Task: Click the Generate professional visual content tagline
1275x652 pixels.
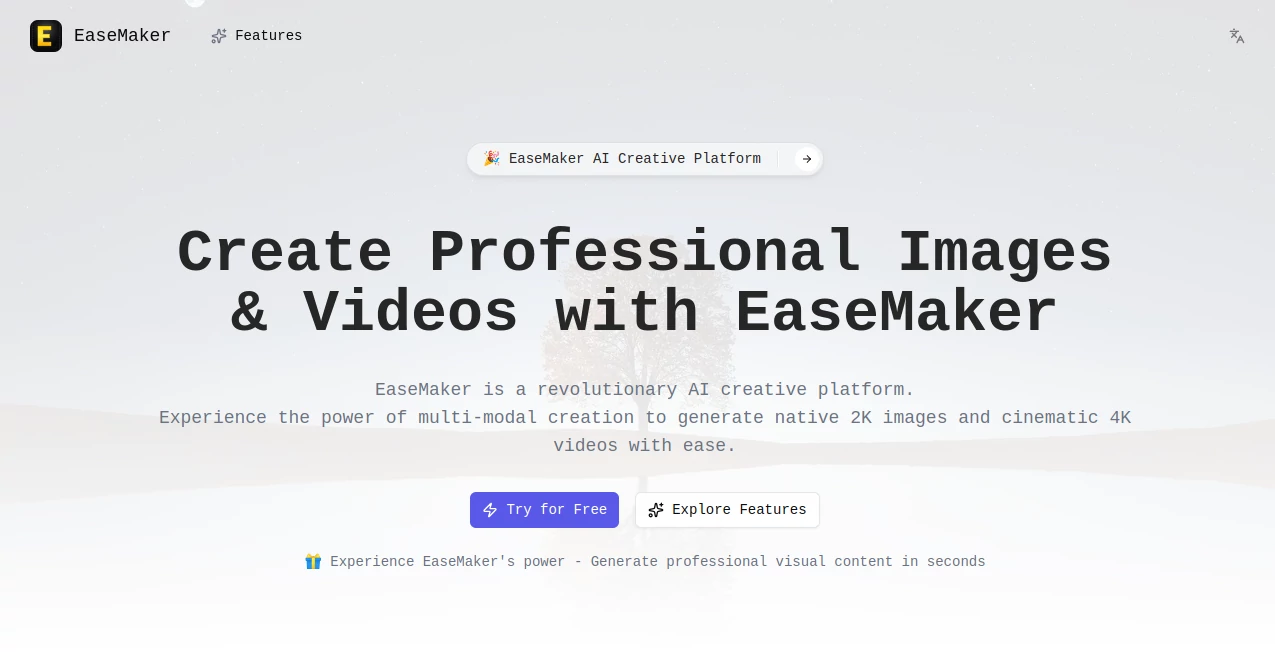Action: pos(658,561)
